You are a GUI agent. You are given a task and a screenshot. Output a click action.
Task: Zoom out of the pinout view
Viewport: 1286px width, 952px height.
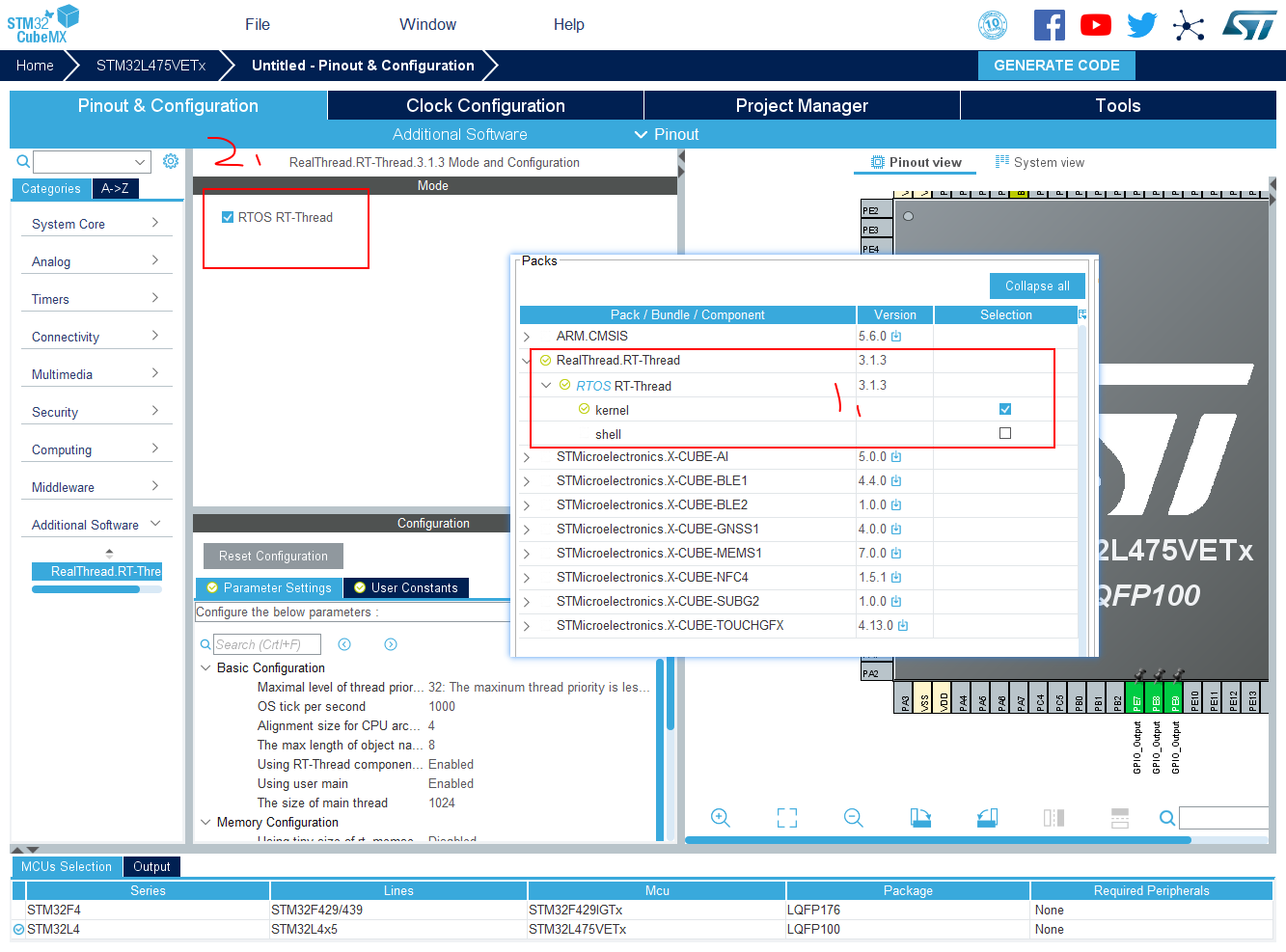coord(854,818)
